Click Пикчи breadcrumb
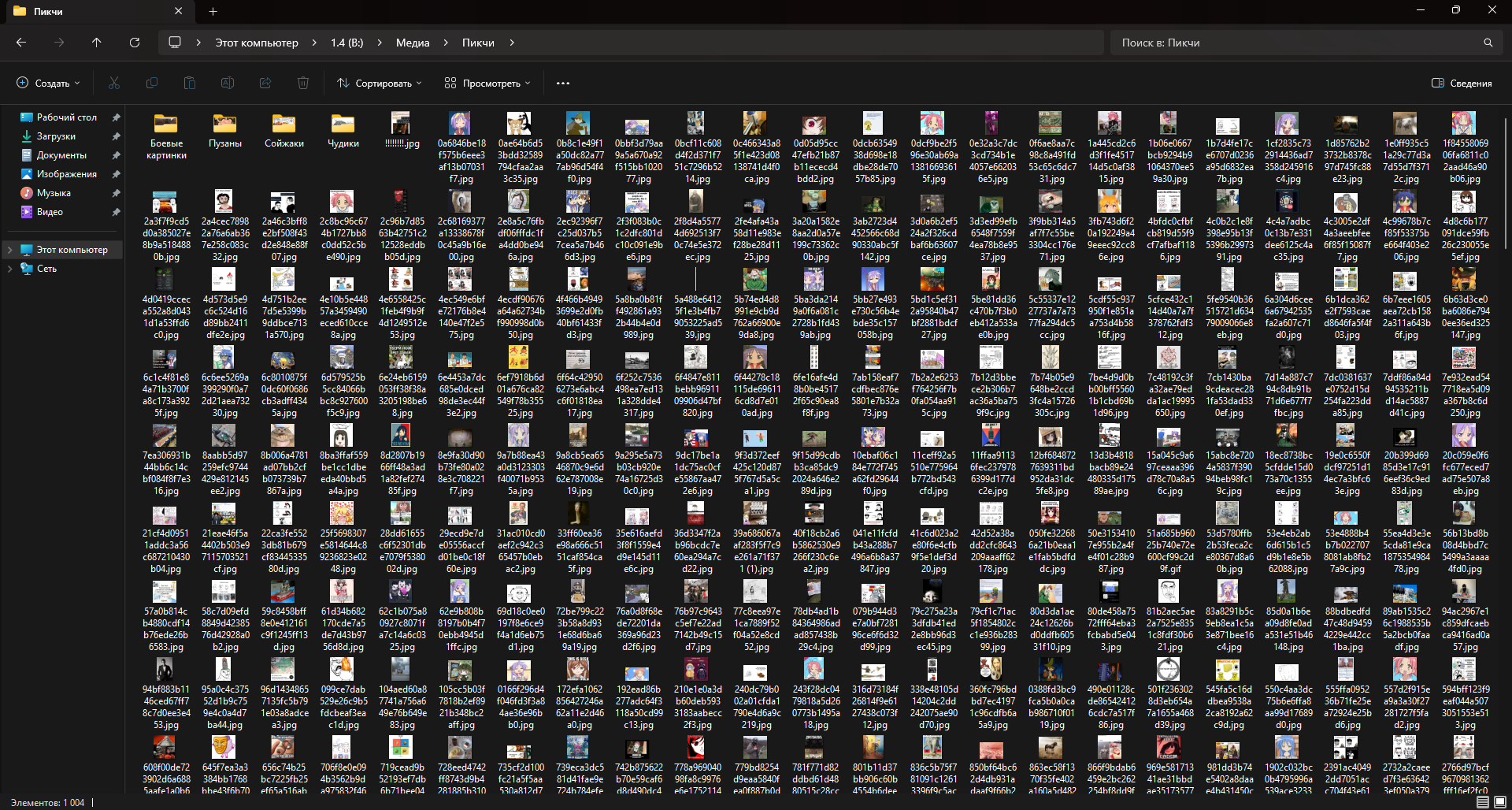 [x=478, y=43]
